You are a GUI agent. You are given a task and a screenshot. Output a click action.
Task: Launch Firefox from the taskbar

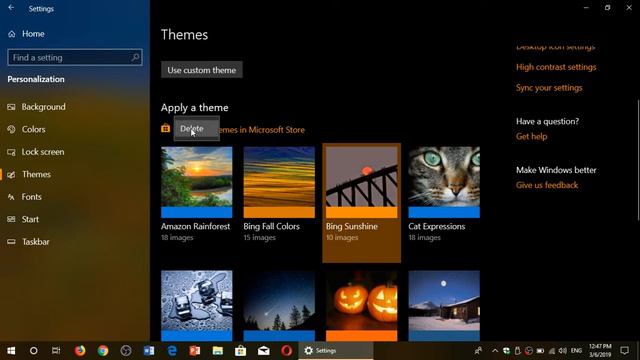click(x=80, y=351)
